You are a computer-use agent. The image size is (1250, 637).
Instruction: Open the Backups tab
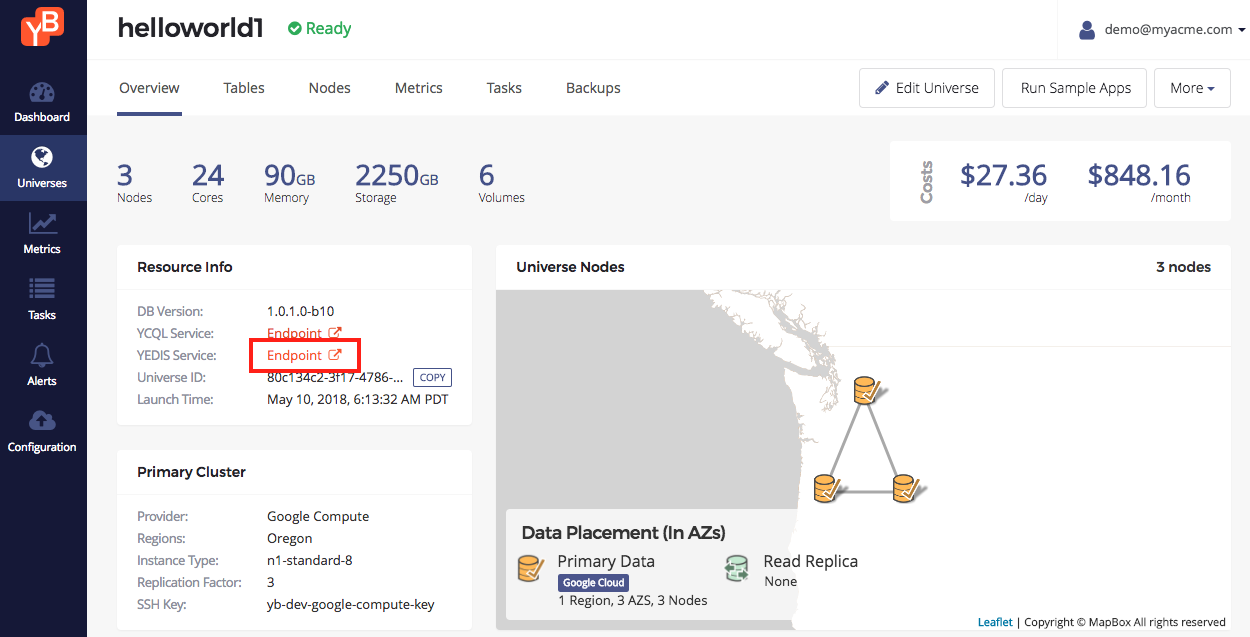[x=593, y=88]
